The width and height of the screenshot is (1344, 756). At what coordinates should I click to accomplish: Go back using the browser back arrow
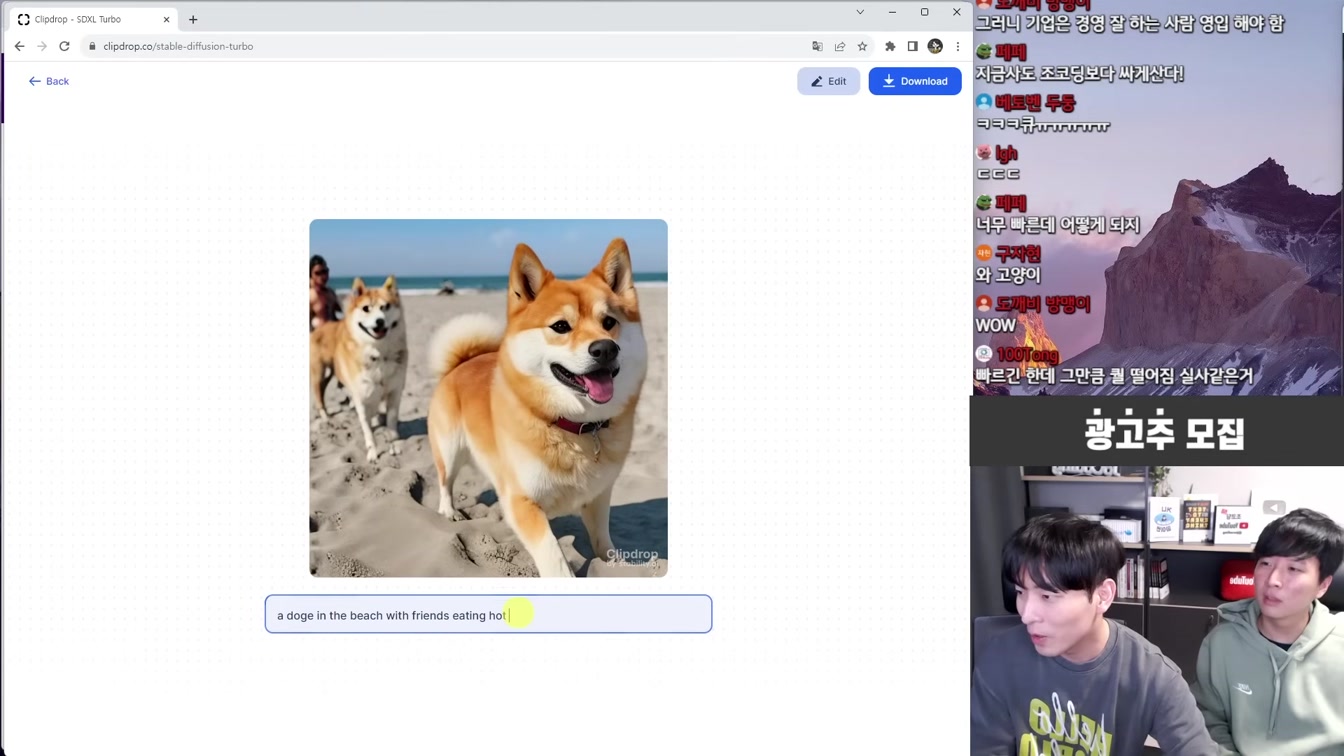tap(19, 46)
